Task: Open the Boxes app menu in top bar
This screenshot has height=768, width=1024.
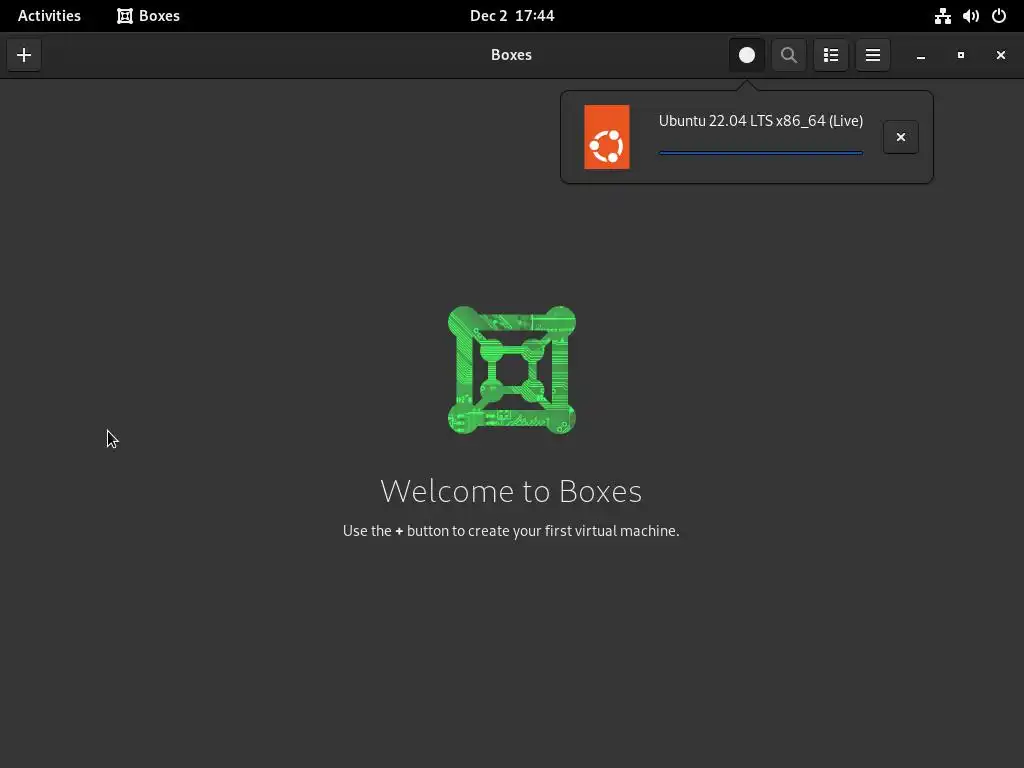Action: pos(148,16)
